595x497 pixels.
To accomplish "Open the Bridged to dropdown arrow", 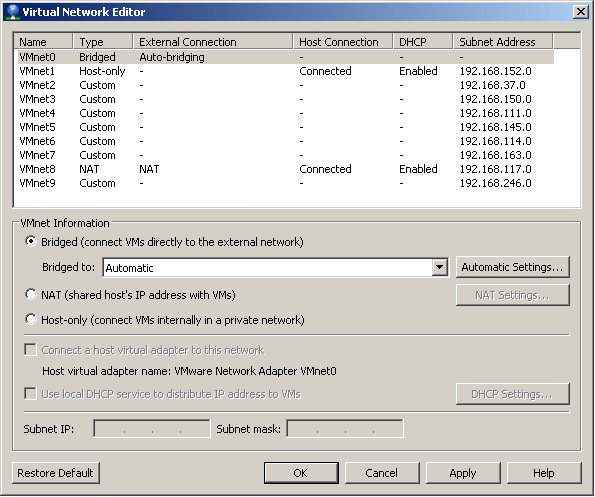I will pos(439,267).
